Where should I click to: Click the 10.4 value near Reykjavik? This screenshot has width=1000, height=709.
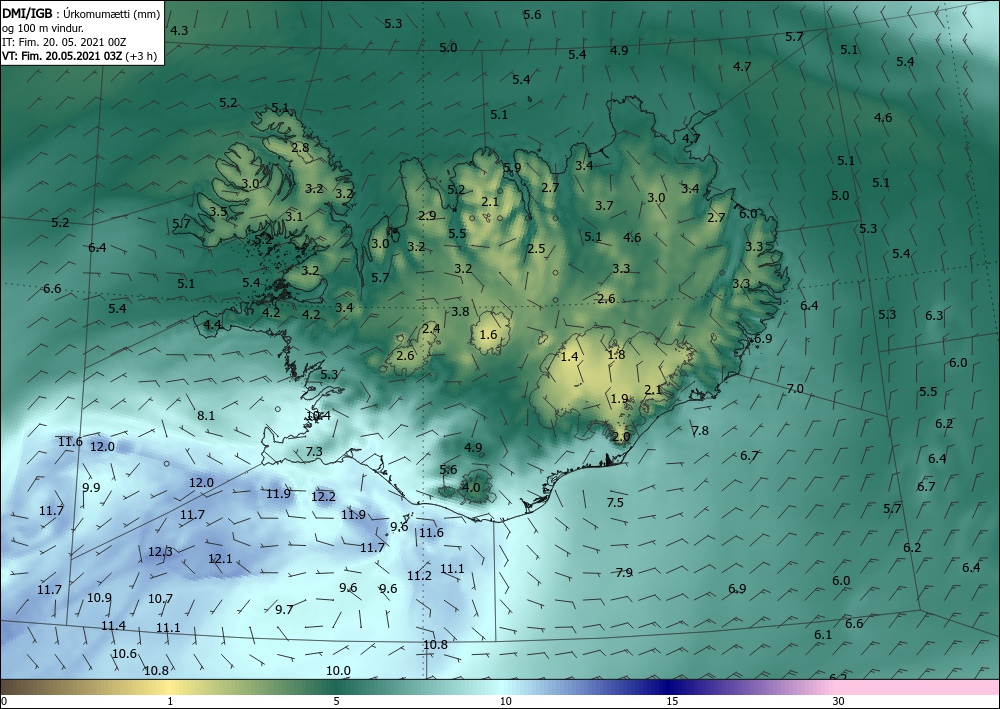[318, 416]
